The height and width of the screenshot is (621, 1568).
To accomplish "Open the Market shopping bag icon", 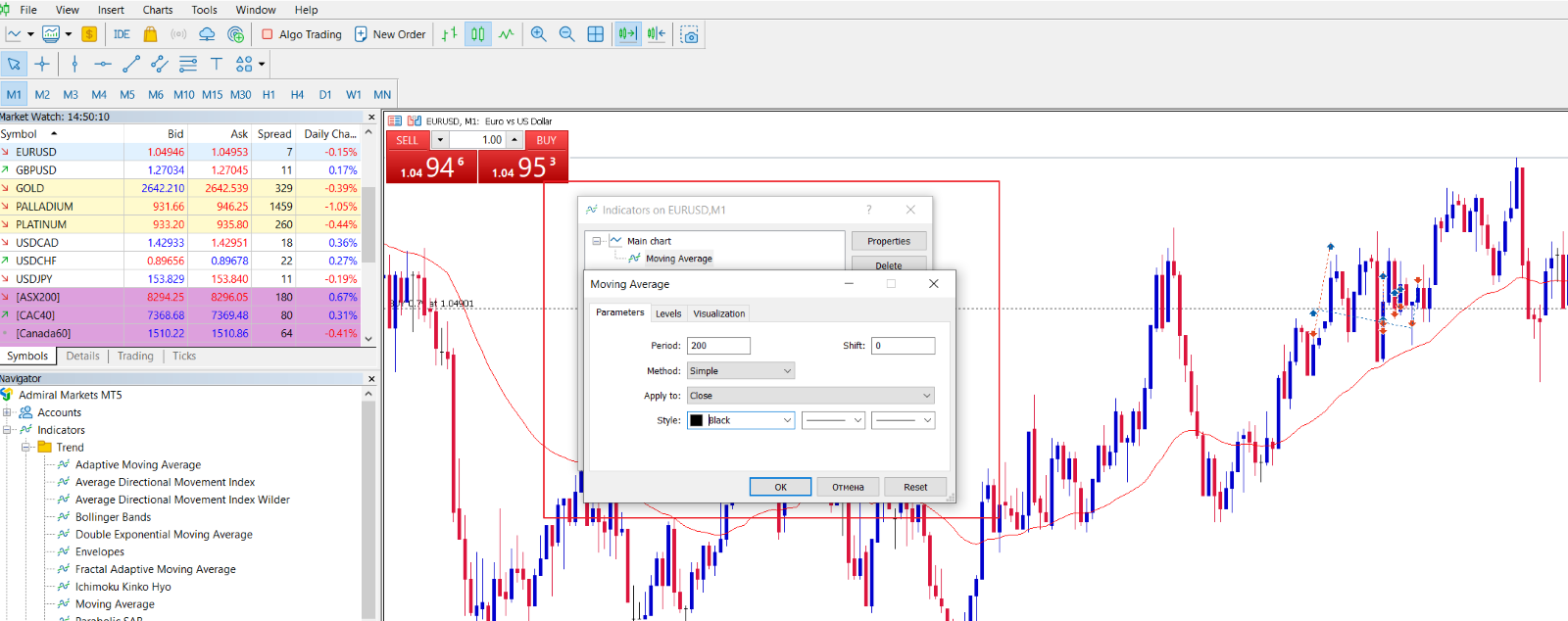I will pos(150,34).
